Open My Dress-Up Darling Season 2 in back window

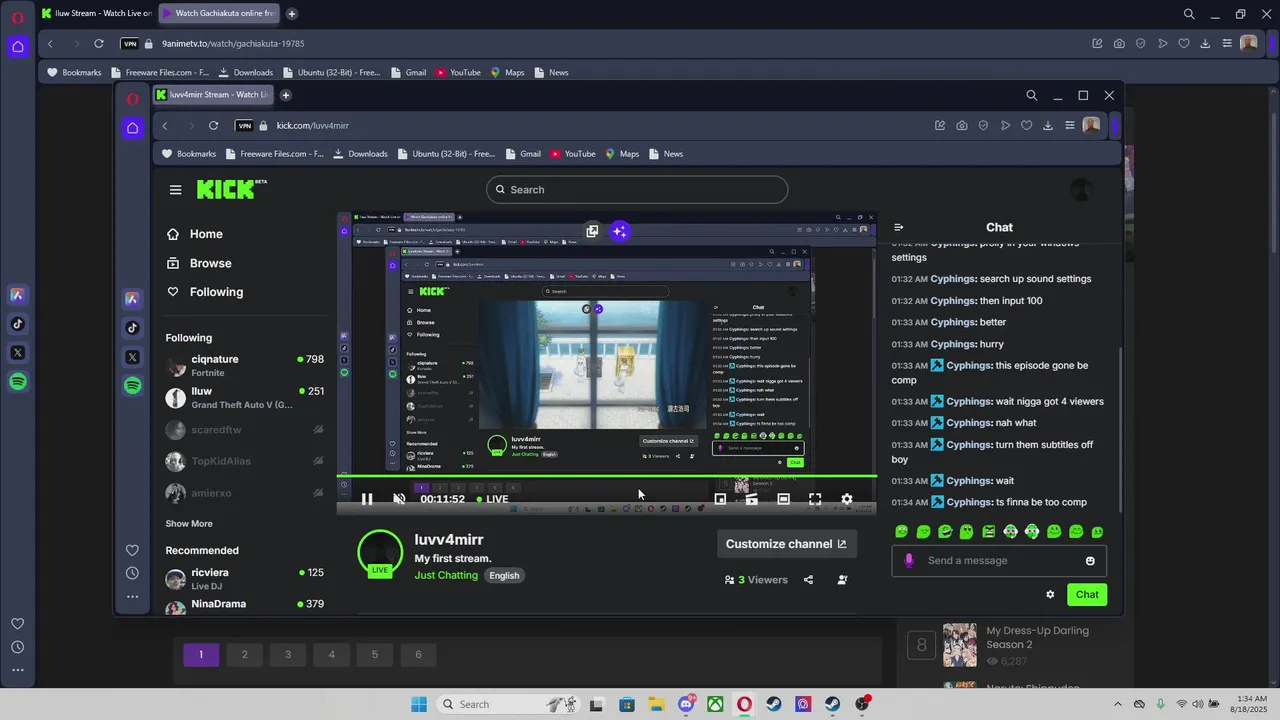[x=1037, y=638]
